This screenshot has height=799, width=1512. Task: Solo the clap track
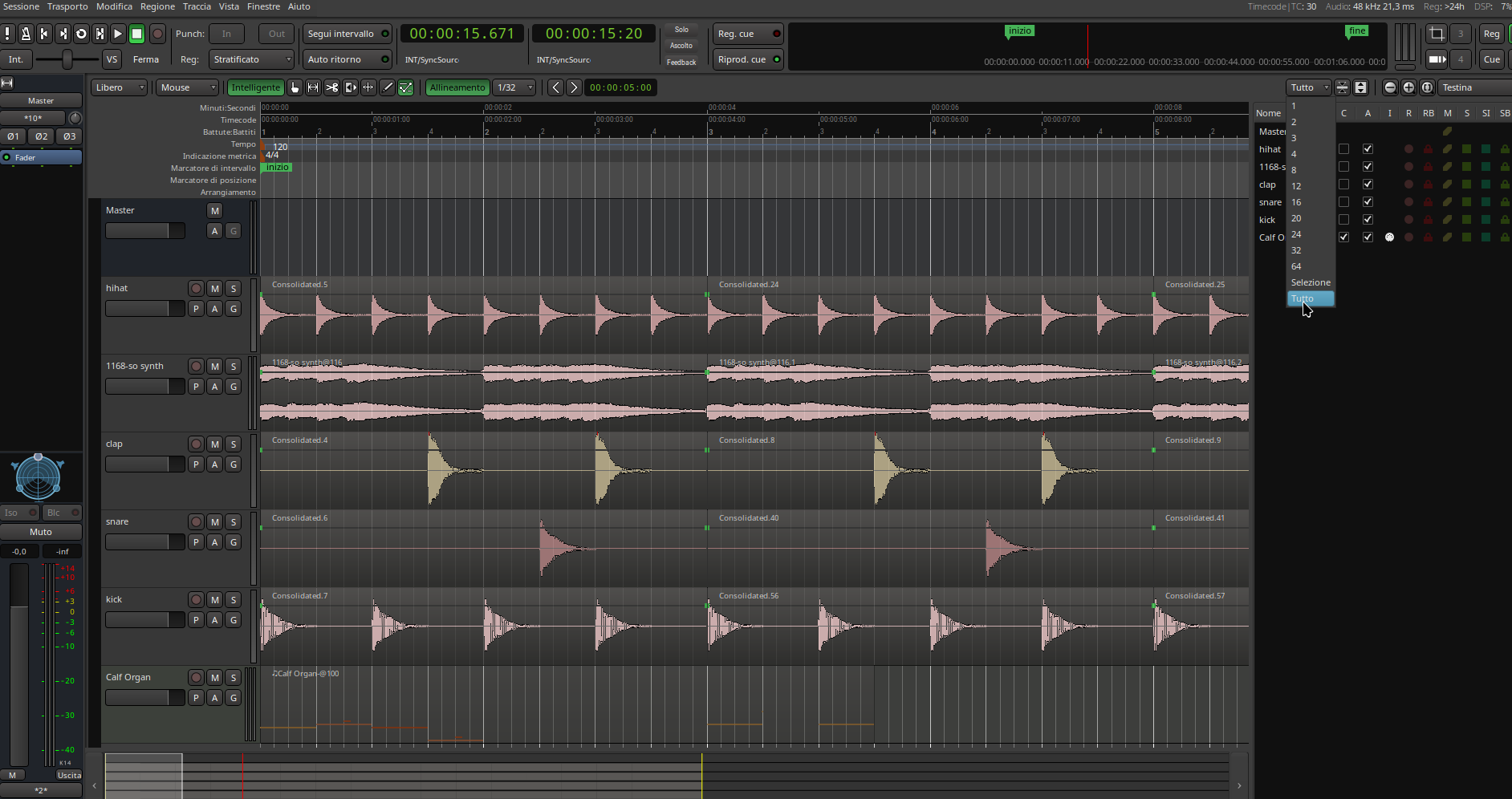[233, 444]
